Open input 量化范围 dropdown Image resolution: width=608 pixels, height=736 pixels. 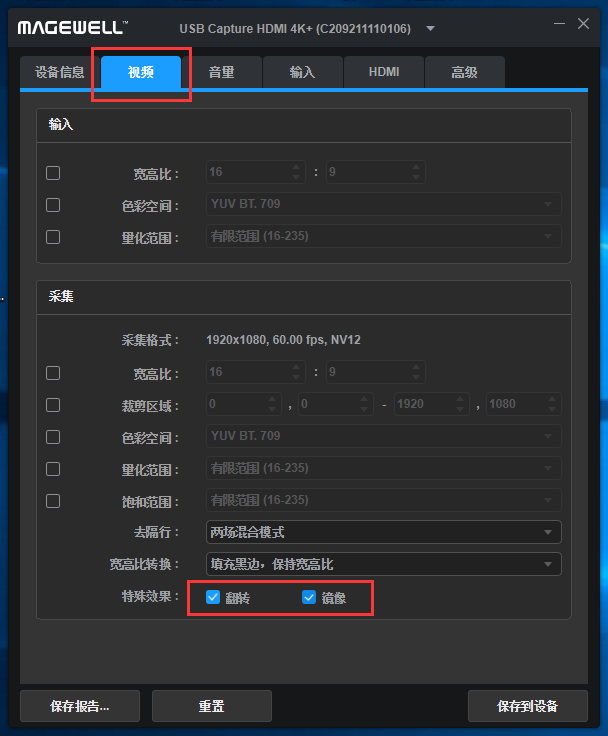click(384, 236)
